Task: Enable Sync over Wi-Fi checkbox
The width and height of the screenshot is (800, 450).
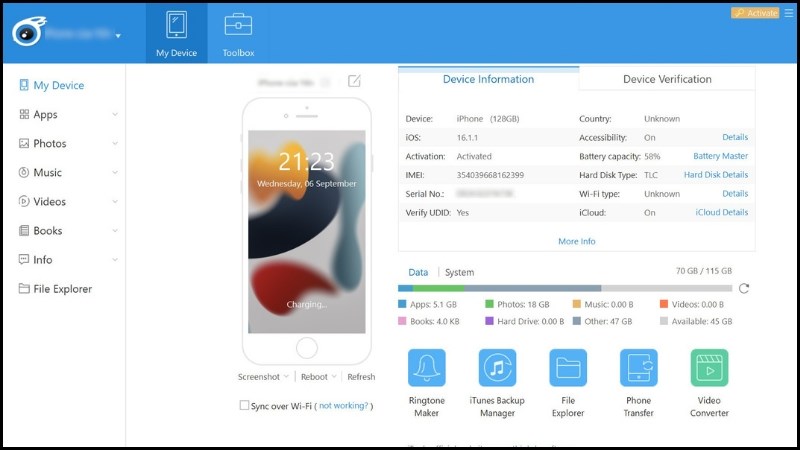Action: [x=244, y=406]
